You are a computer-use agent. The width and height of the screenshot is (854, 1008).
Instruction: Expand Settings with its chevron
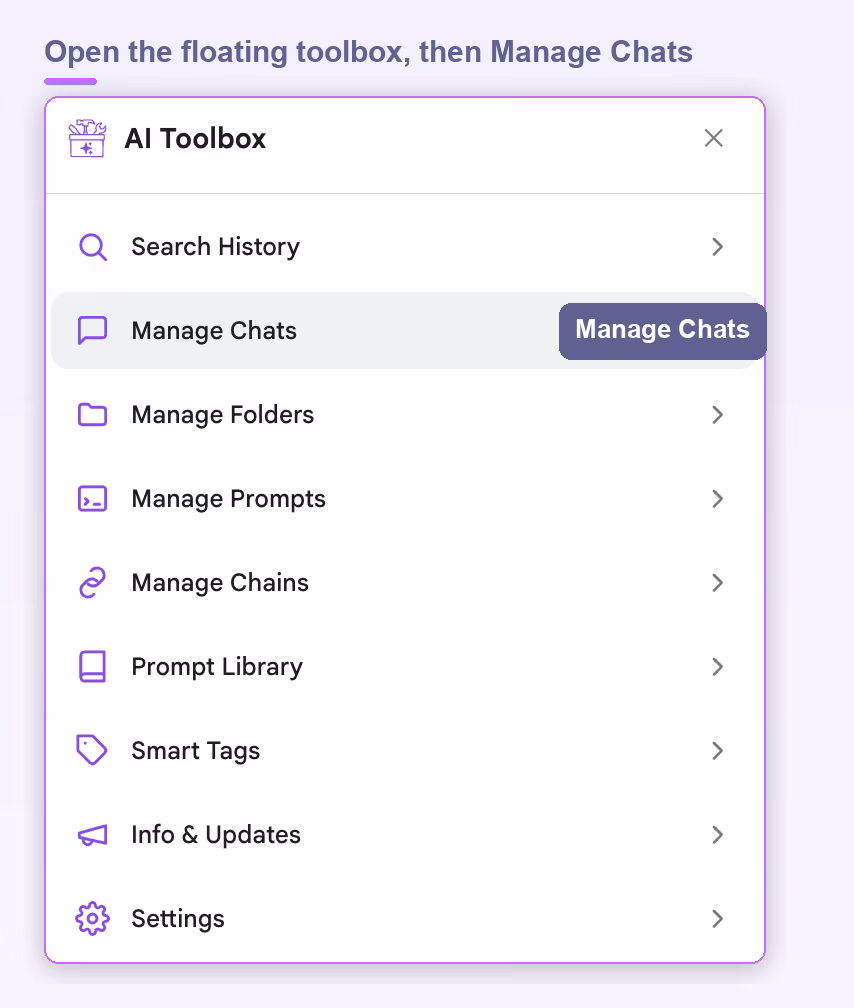(x=718, y=919)
